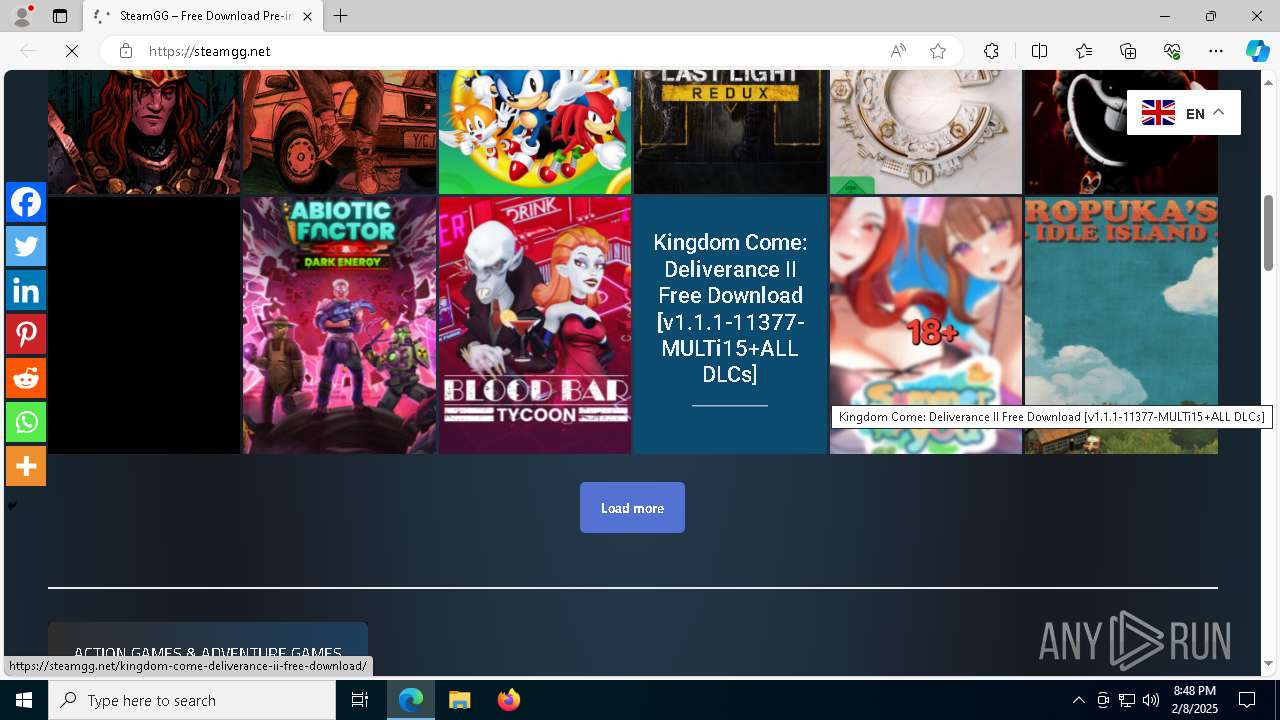Share page on Facebook
This screenshot has width=1280, height=720.
pyautogui.click(x=26, y=202)
